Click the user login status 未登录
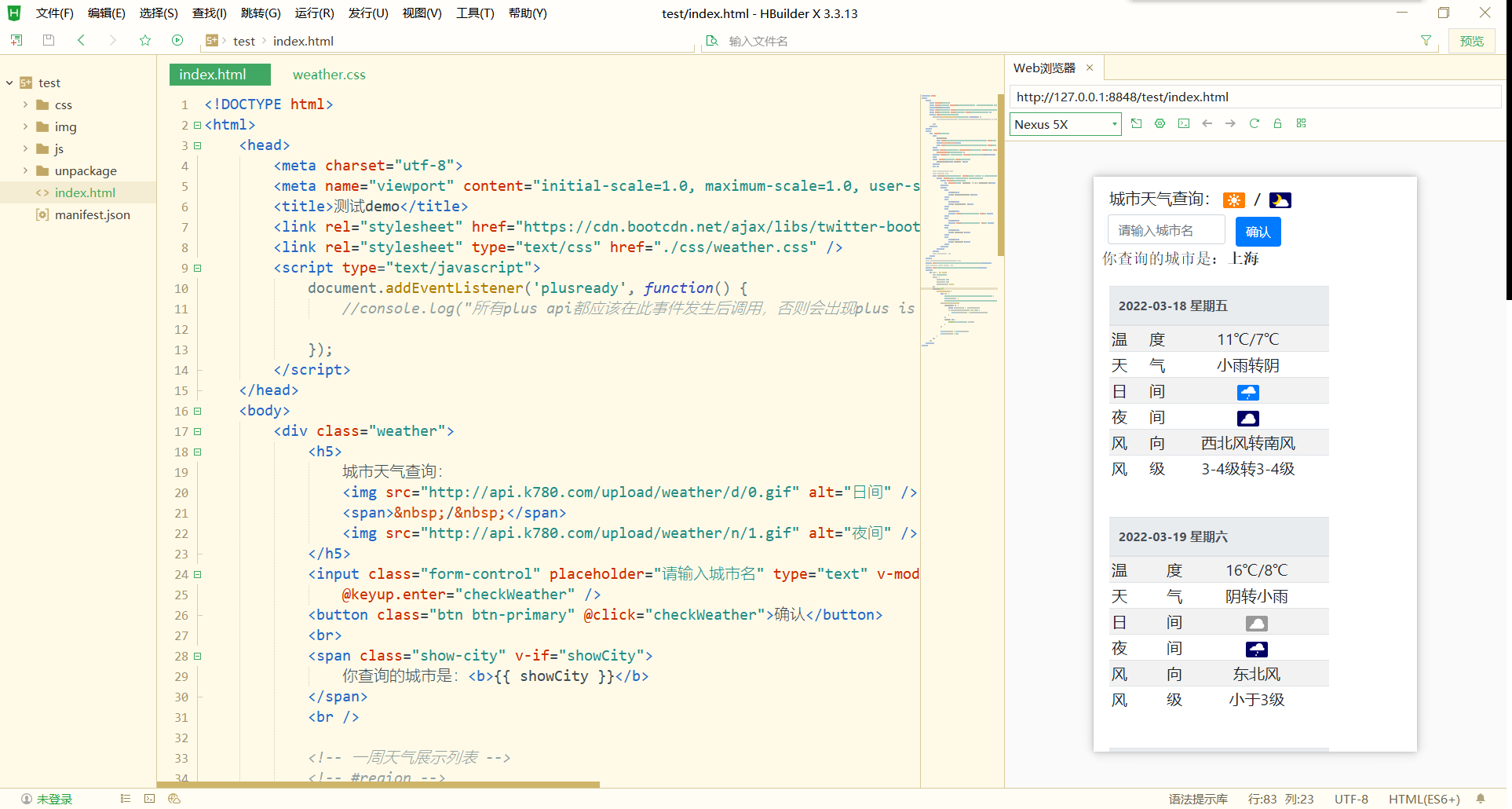1512x809 pixels. click(47, 798)
